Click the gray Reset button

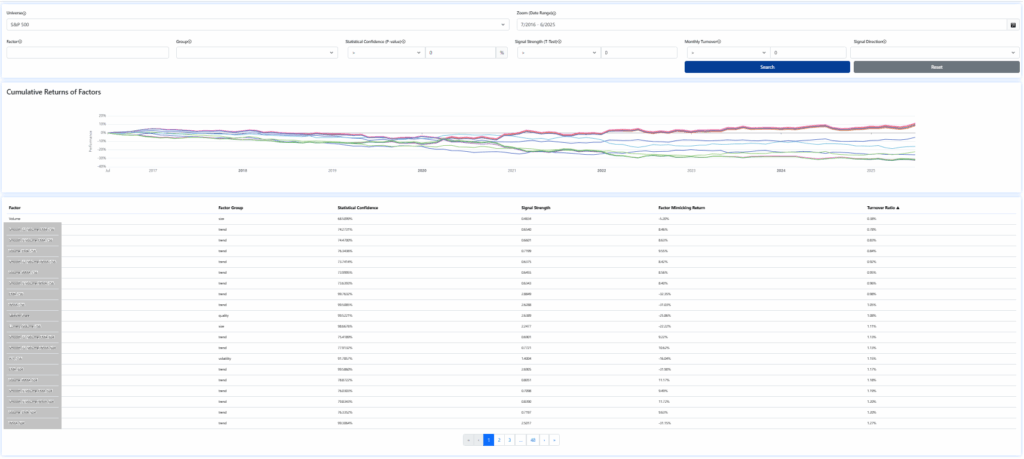click(935, 67)
